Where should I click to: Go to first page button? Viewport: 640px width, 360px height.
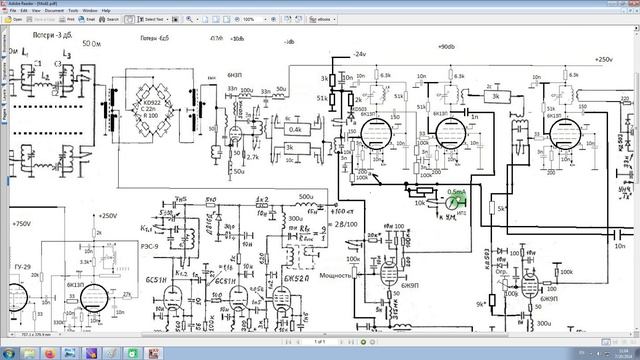pyautogui.click(x=289, y=342)
